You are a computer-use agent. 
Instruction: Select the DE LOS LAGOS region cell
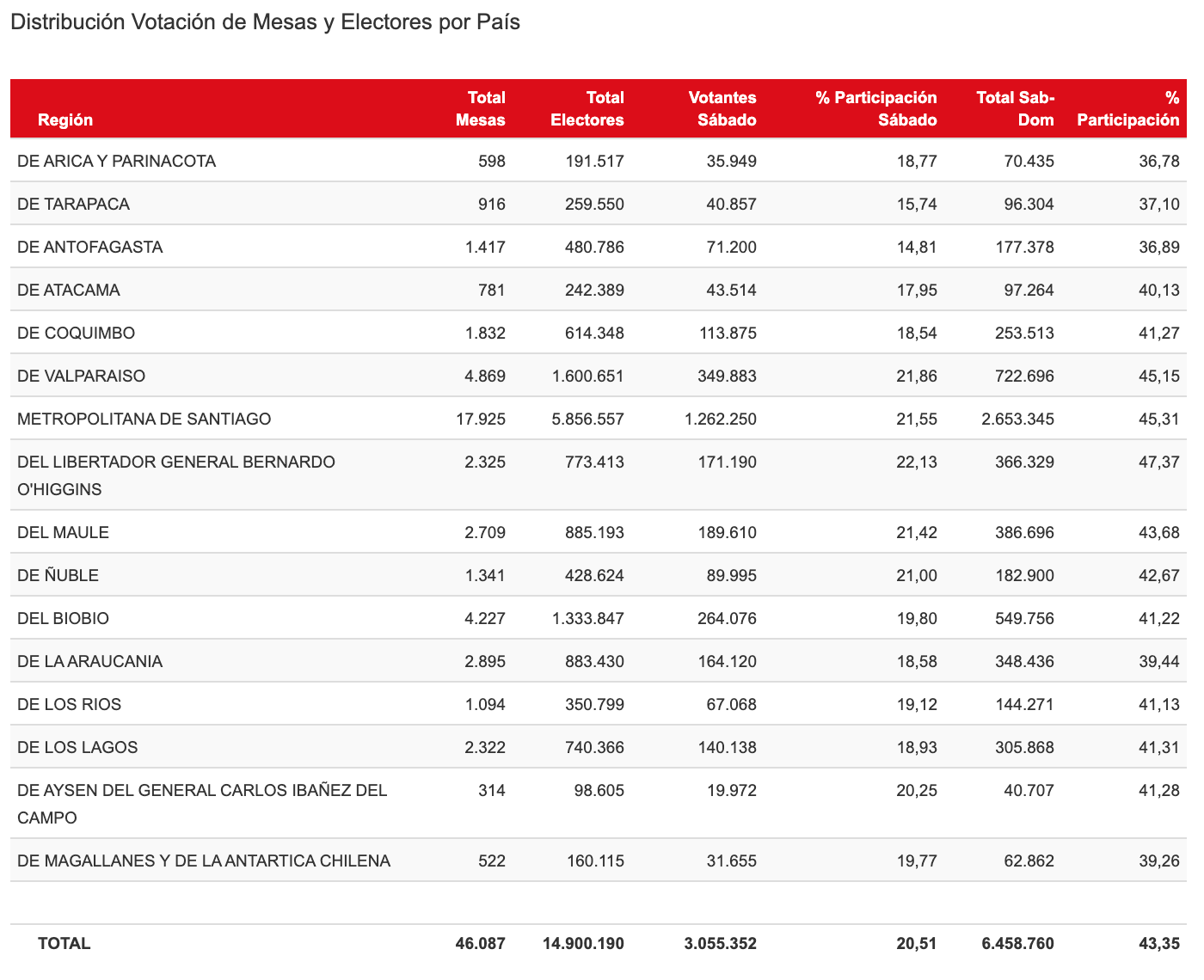[77, 747]
